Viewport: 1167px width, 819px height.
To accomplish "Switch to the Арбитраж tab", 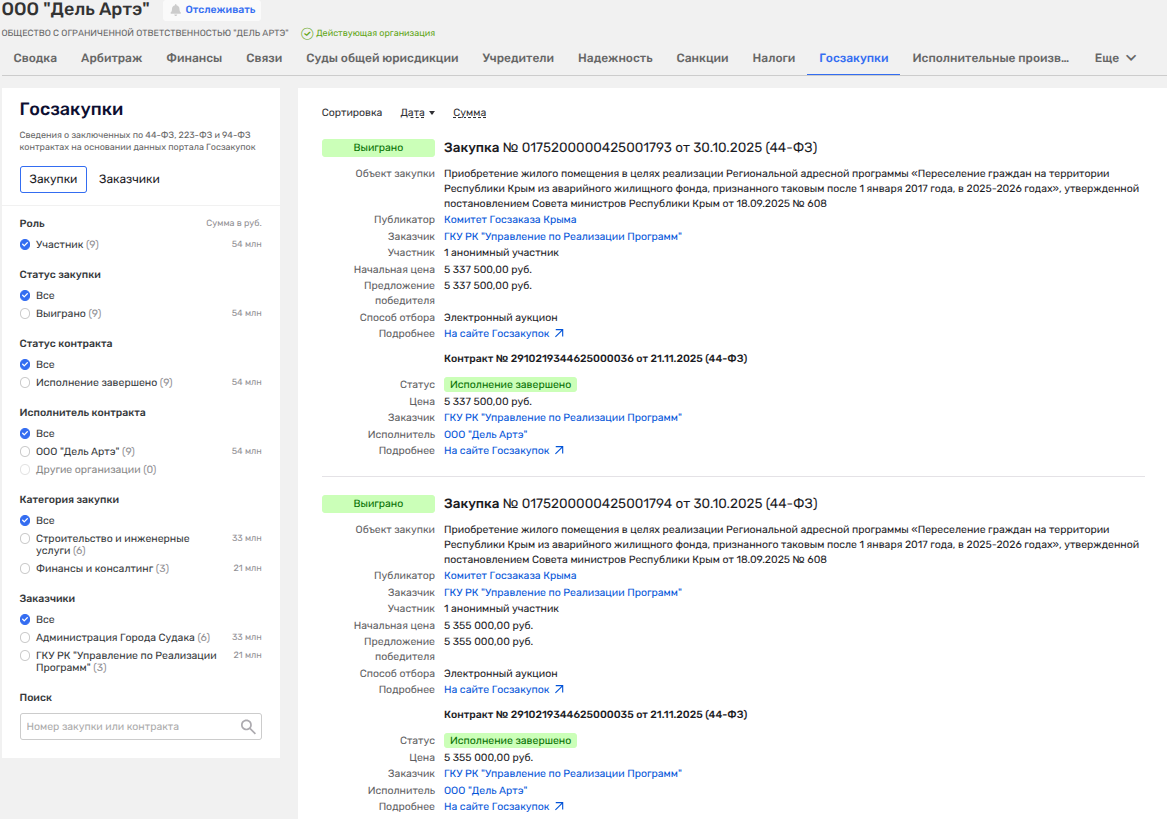I will (x=111, y=58).
